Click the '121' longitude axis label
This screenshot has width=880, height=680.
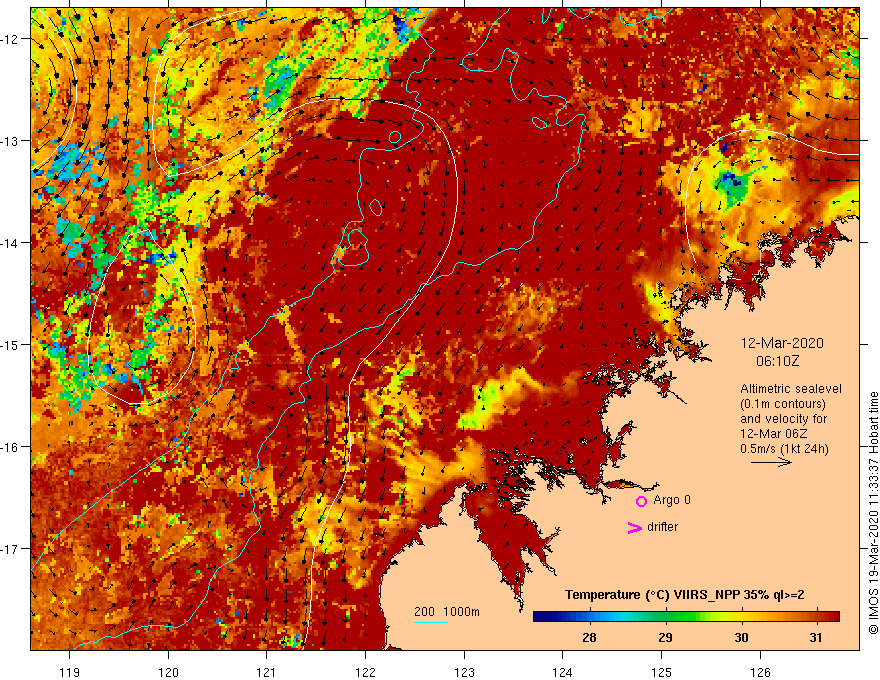point(267,672)
